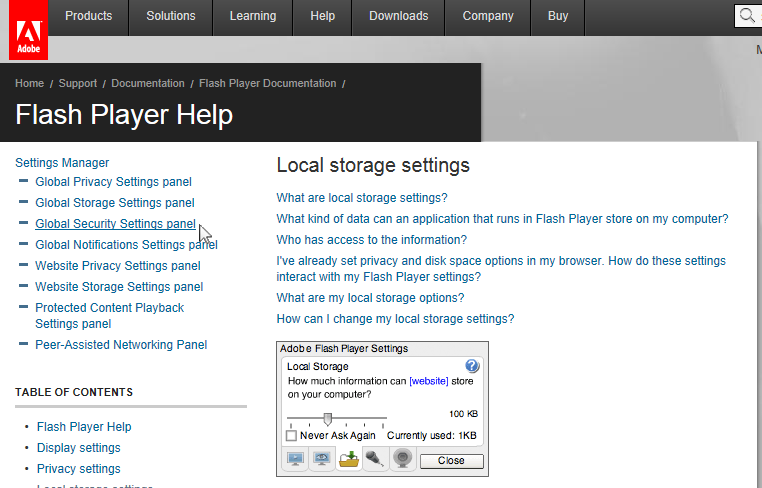Go to Support in the breadcrumb

[78, 84]
